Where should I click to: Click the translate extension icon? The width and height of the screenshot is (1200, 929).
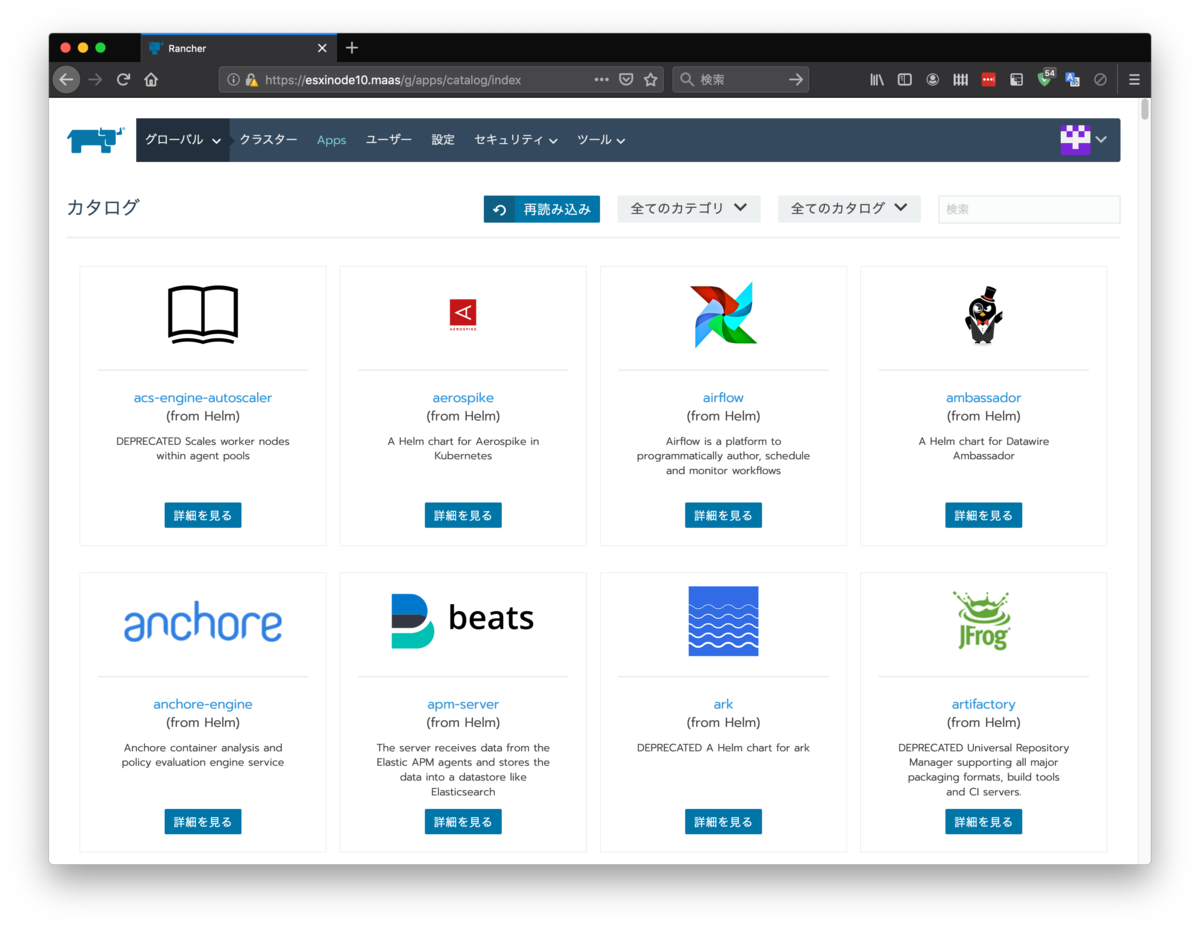coord(1072,80)
